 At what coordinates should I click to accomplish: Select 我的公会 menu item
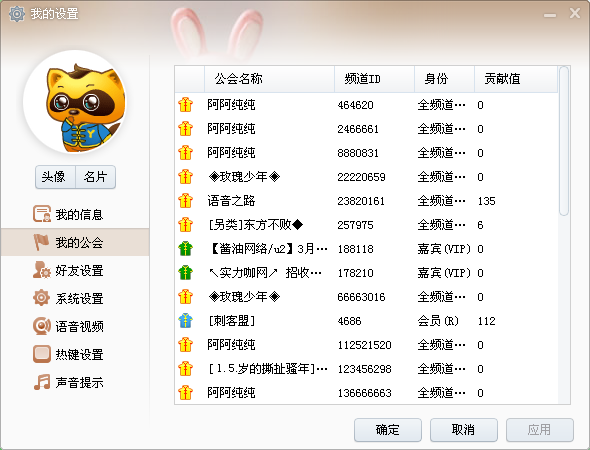75,242
